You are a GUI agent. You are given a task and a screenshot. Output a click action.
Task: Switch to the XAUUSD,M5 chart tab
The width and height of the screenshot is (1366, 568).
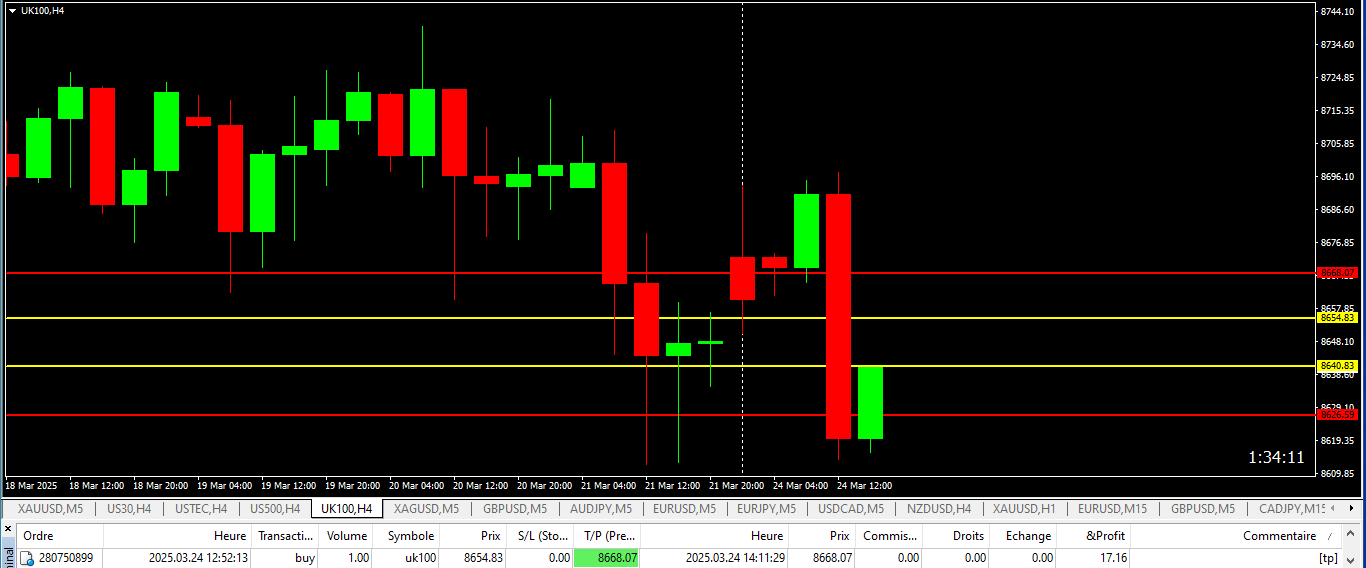[x=50, y=509]
